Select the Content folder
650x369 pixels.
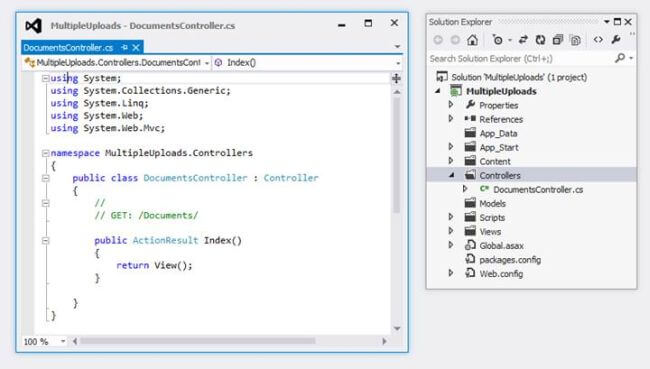(x=495, y=161)
